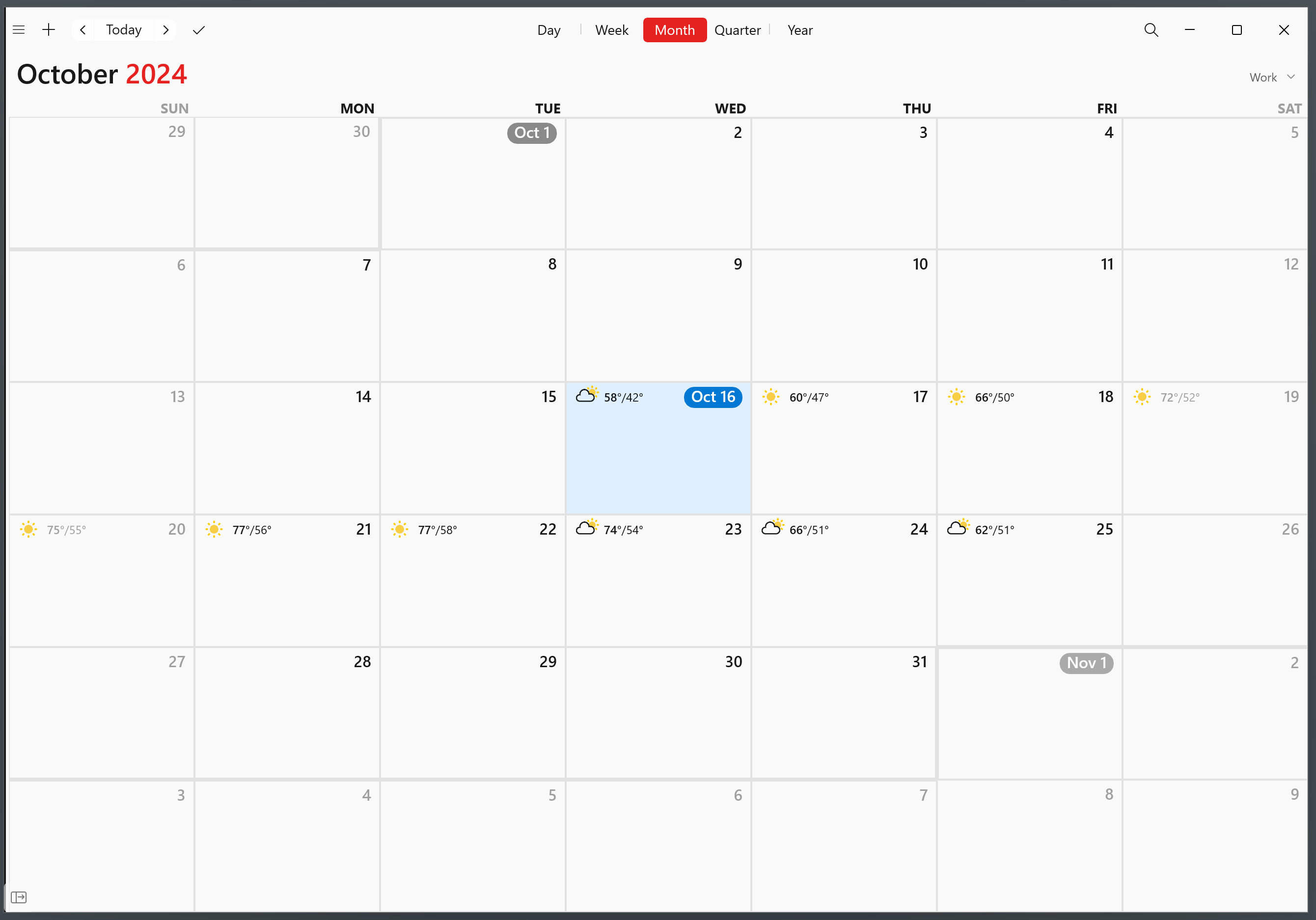Navigate to next month
Viewport: 1316px width, 920px height.
click(167, 30)
